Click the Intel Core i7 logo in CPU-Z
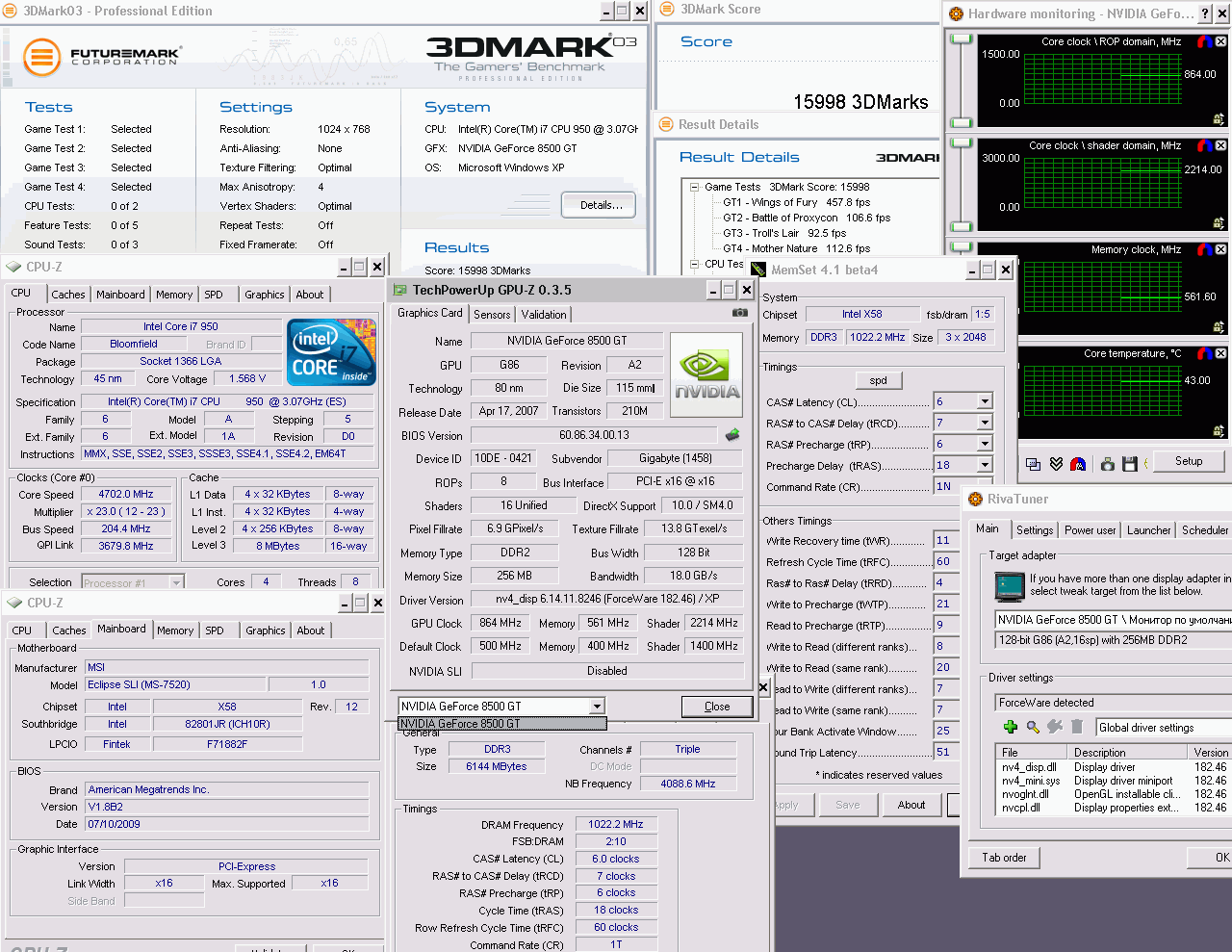This screenshot has height=952, width=1232. [x=331, y=351]
